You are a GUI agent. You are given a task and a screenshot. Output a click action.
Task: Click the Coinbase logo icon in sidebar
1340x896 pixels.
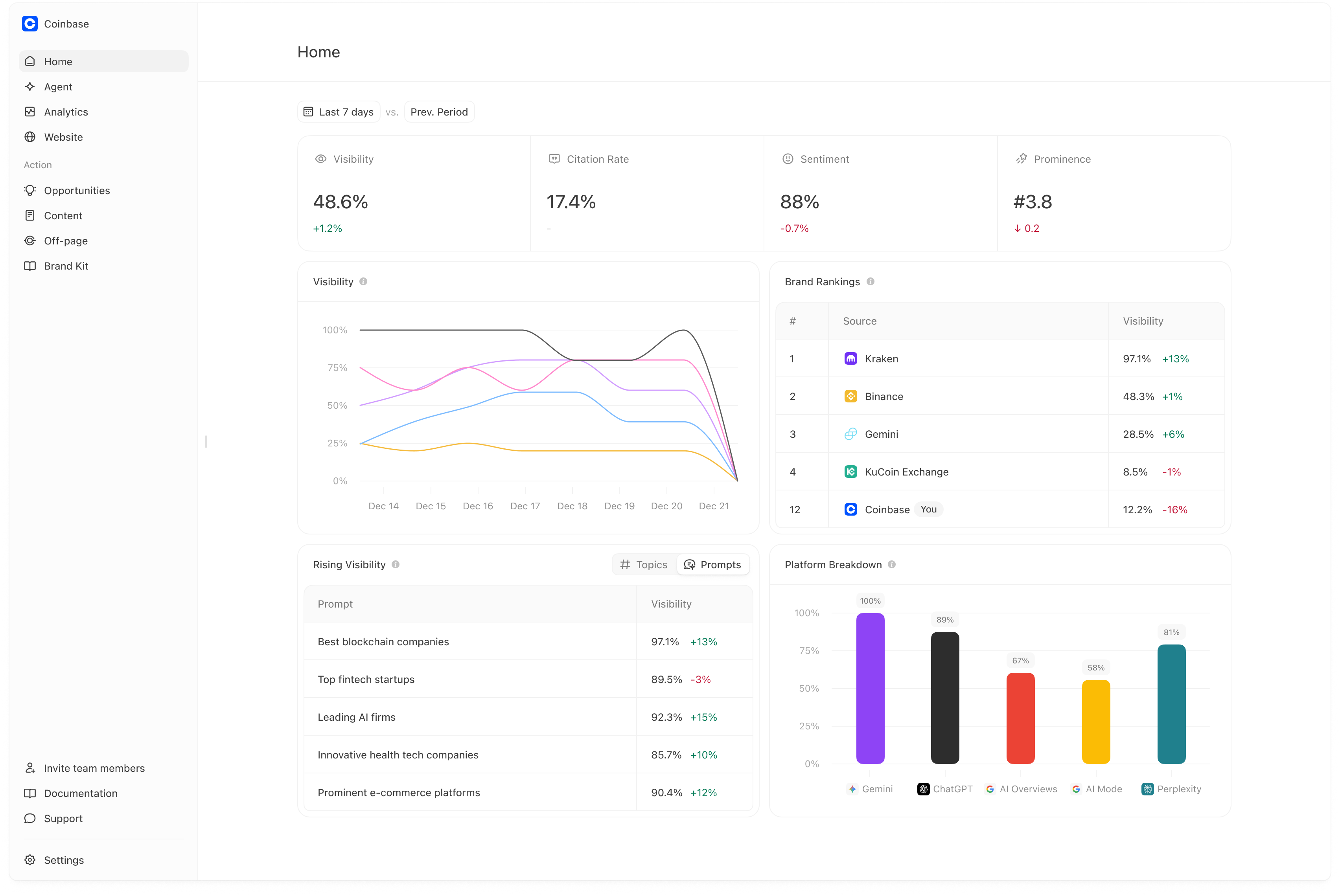[30, 24]
